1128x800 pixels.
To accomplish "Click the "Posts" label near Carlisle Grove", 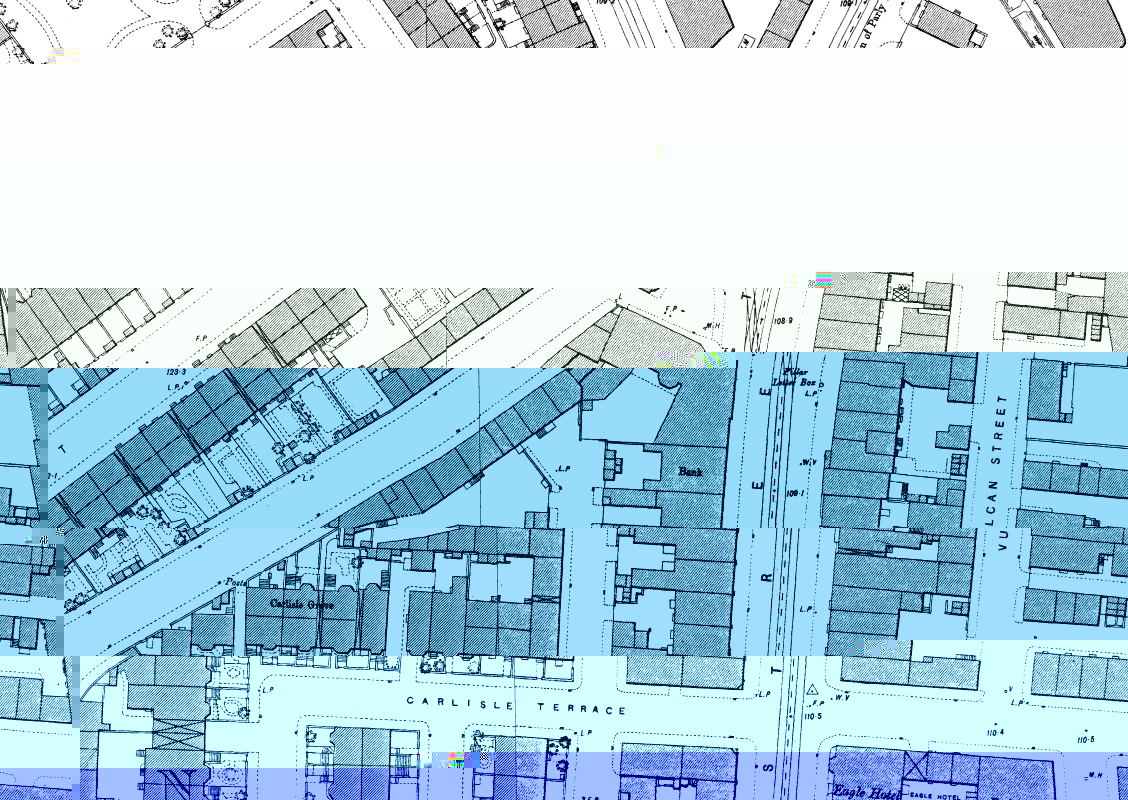I will point(237,581).
